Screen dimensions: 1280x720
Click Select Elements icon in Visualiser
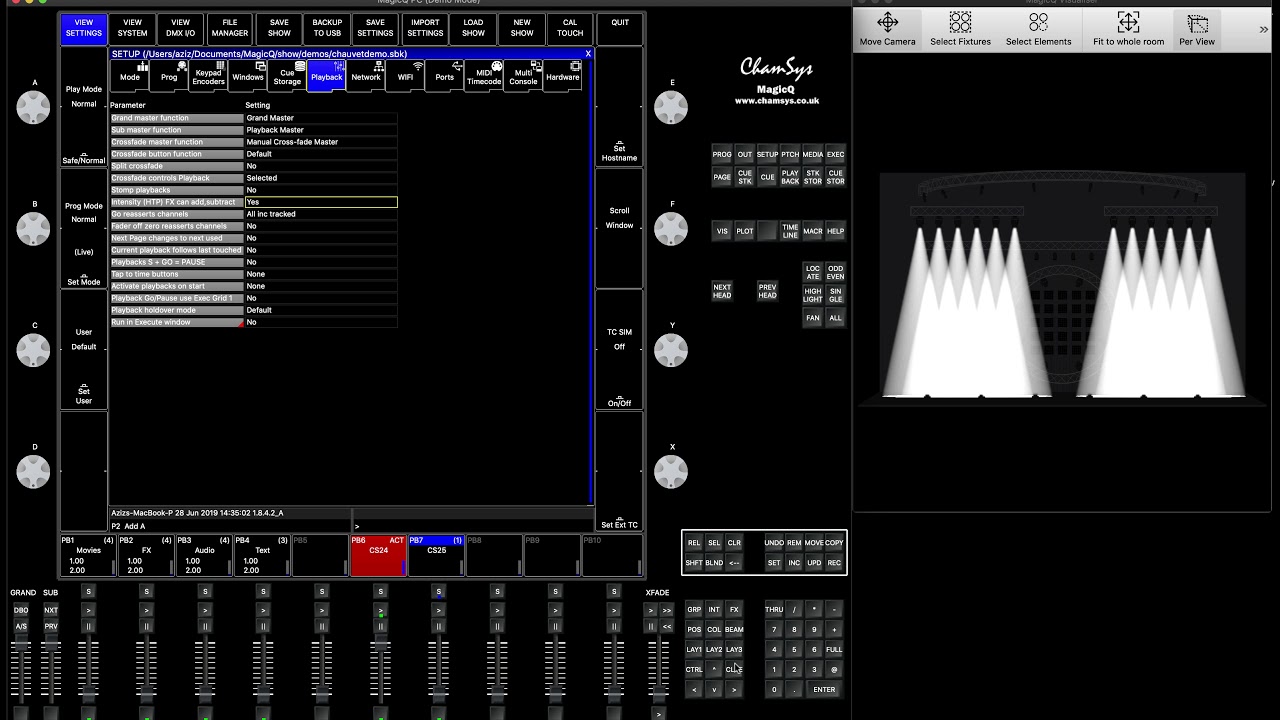click(x=1038, y=29)
